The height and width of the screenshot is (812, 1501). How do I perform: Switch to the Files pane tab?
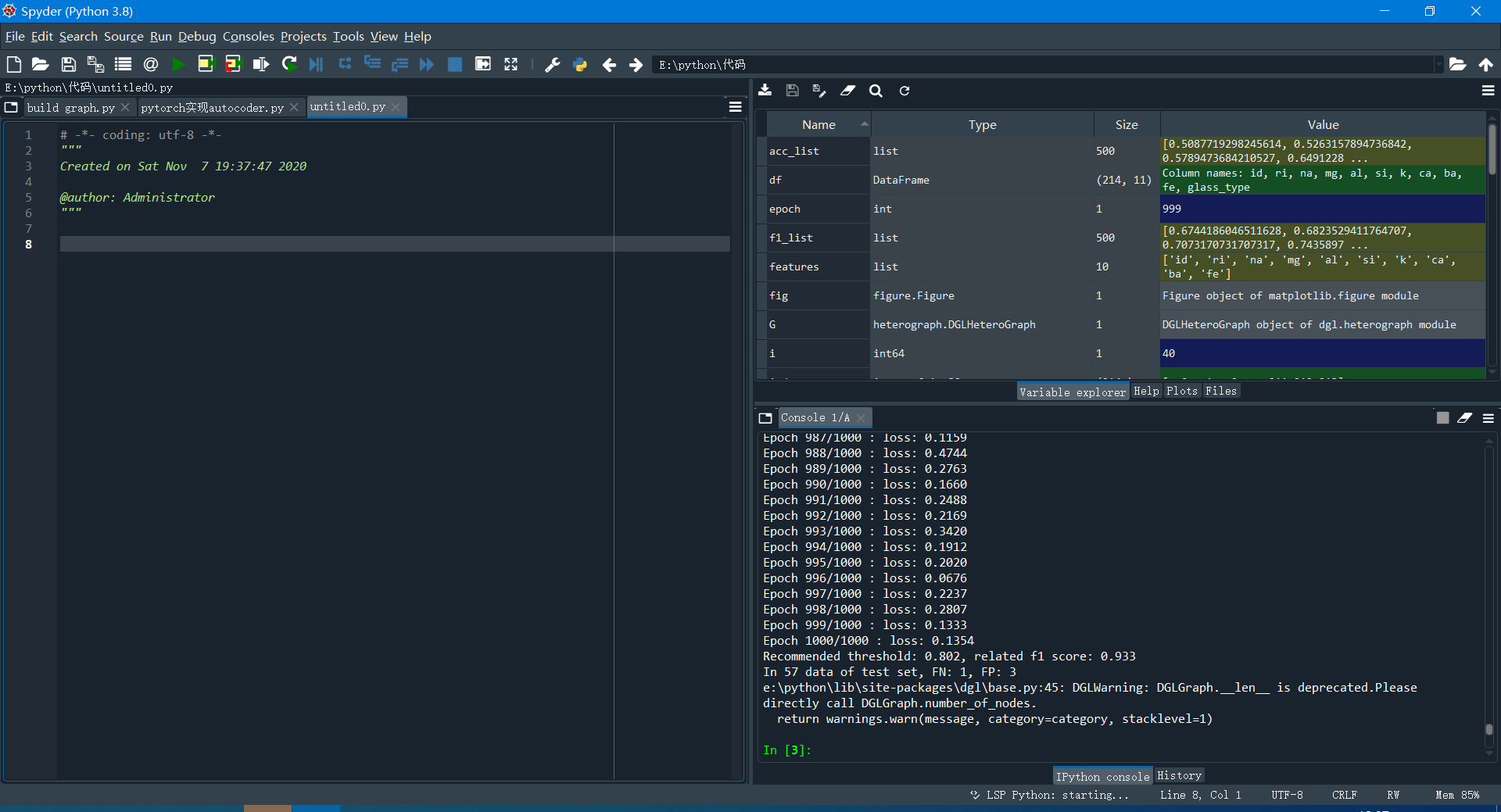(1221, 391)
